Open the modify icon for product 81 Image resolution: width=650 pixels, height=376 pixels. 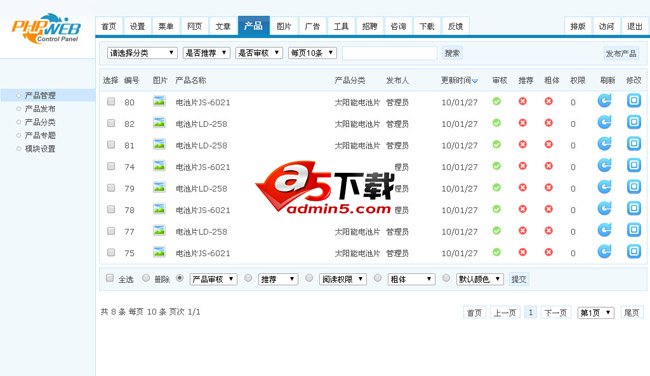(634, 144)
